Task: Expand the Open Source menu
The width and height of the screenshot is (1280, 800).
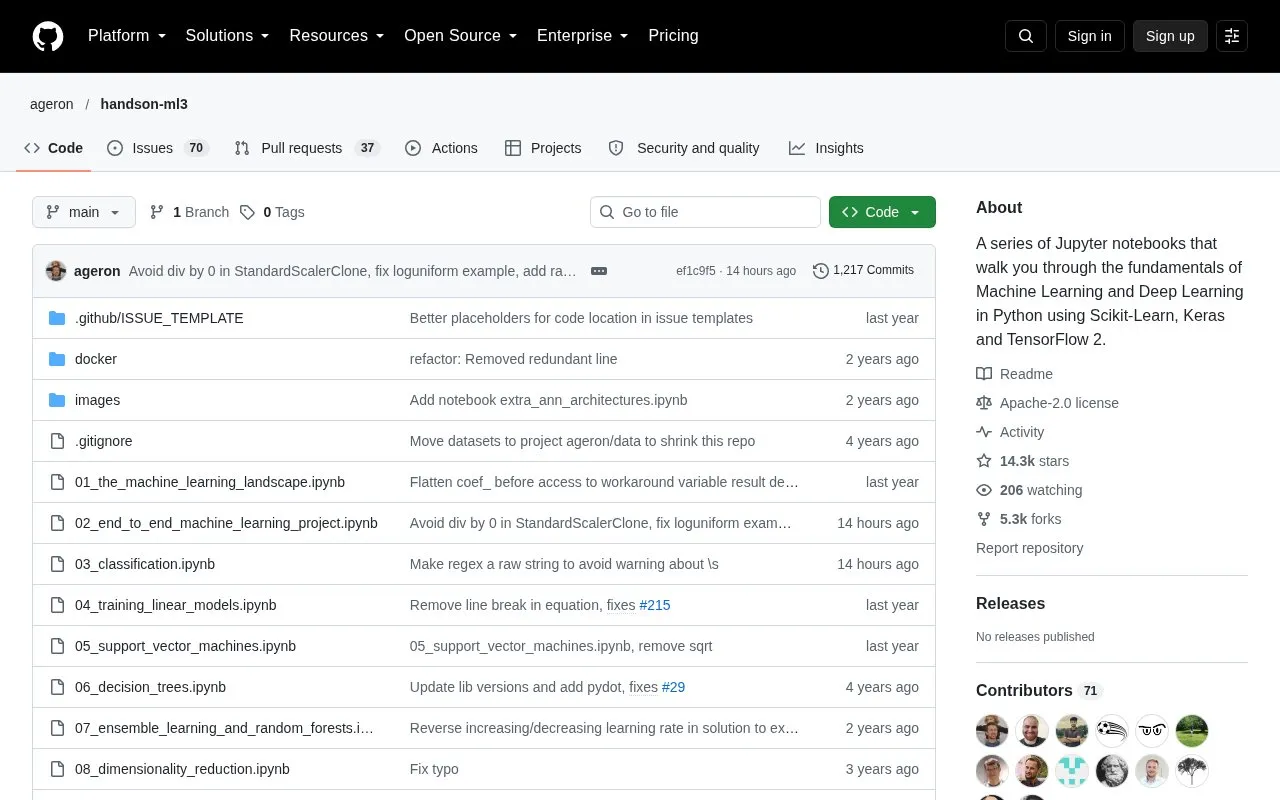Action: click(461, 36)
